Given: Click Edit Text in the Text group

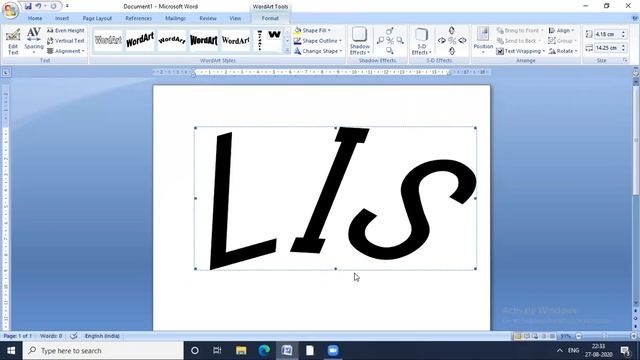Looking at the screenshot, I should tap(13, 42).
